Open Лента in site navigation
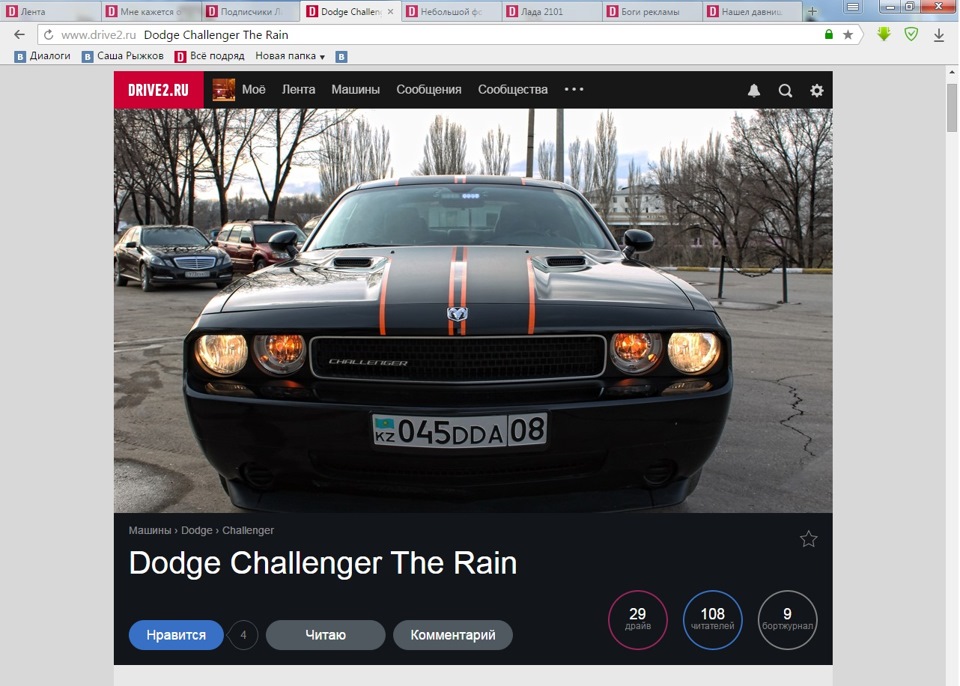This screenshot has width=960, height=686. click(x=298, y=89)
